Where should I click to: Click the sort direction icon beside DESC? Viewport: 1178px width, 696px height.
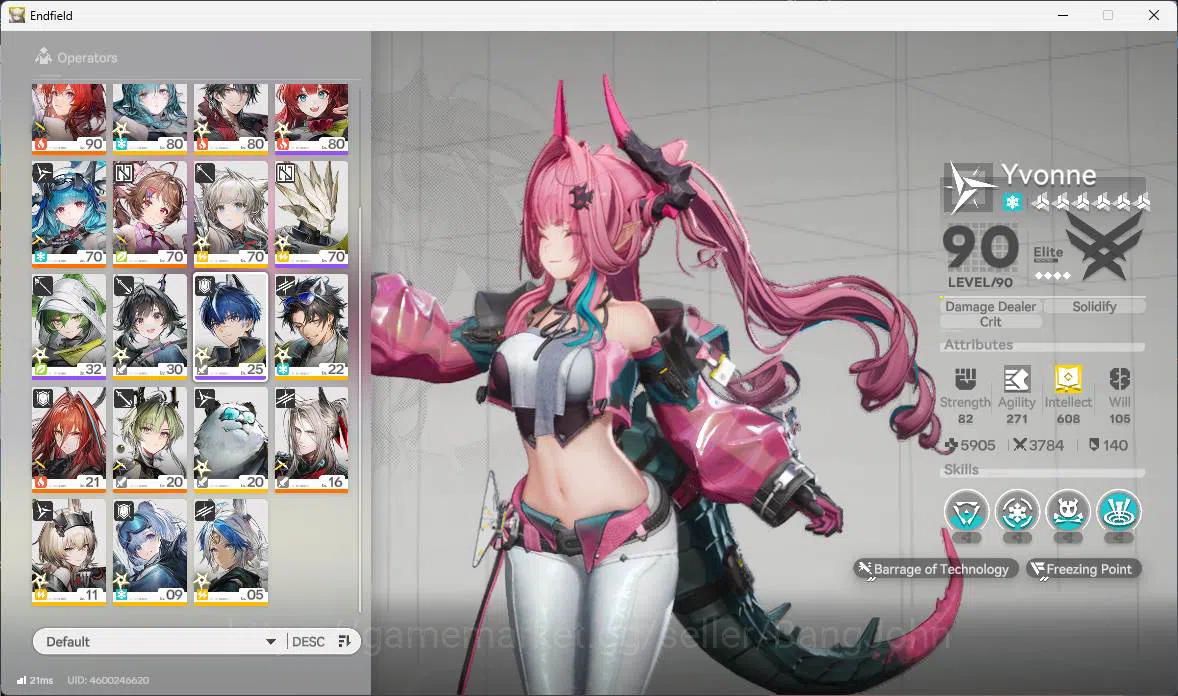[345, 641]
